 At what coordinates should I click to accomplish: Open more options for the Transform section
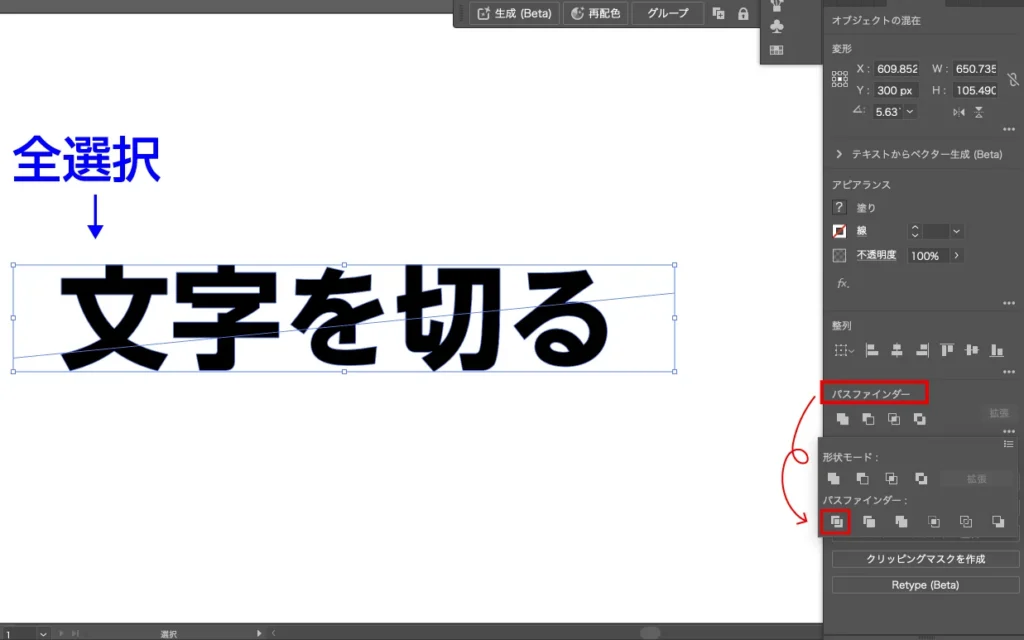pos(1008,130)
